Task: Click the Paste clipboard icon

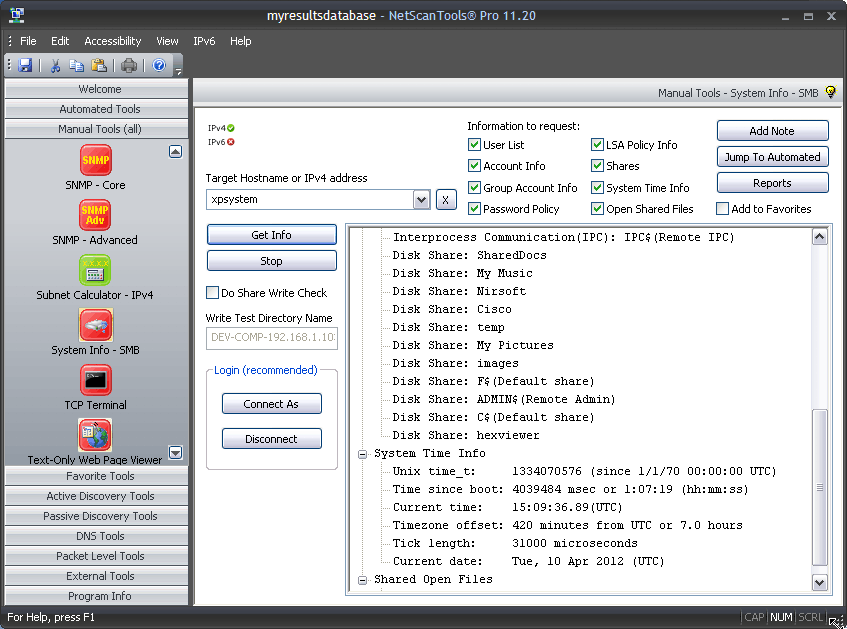Action: (x=99, y=65)
